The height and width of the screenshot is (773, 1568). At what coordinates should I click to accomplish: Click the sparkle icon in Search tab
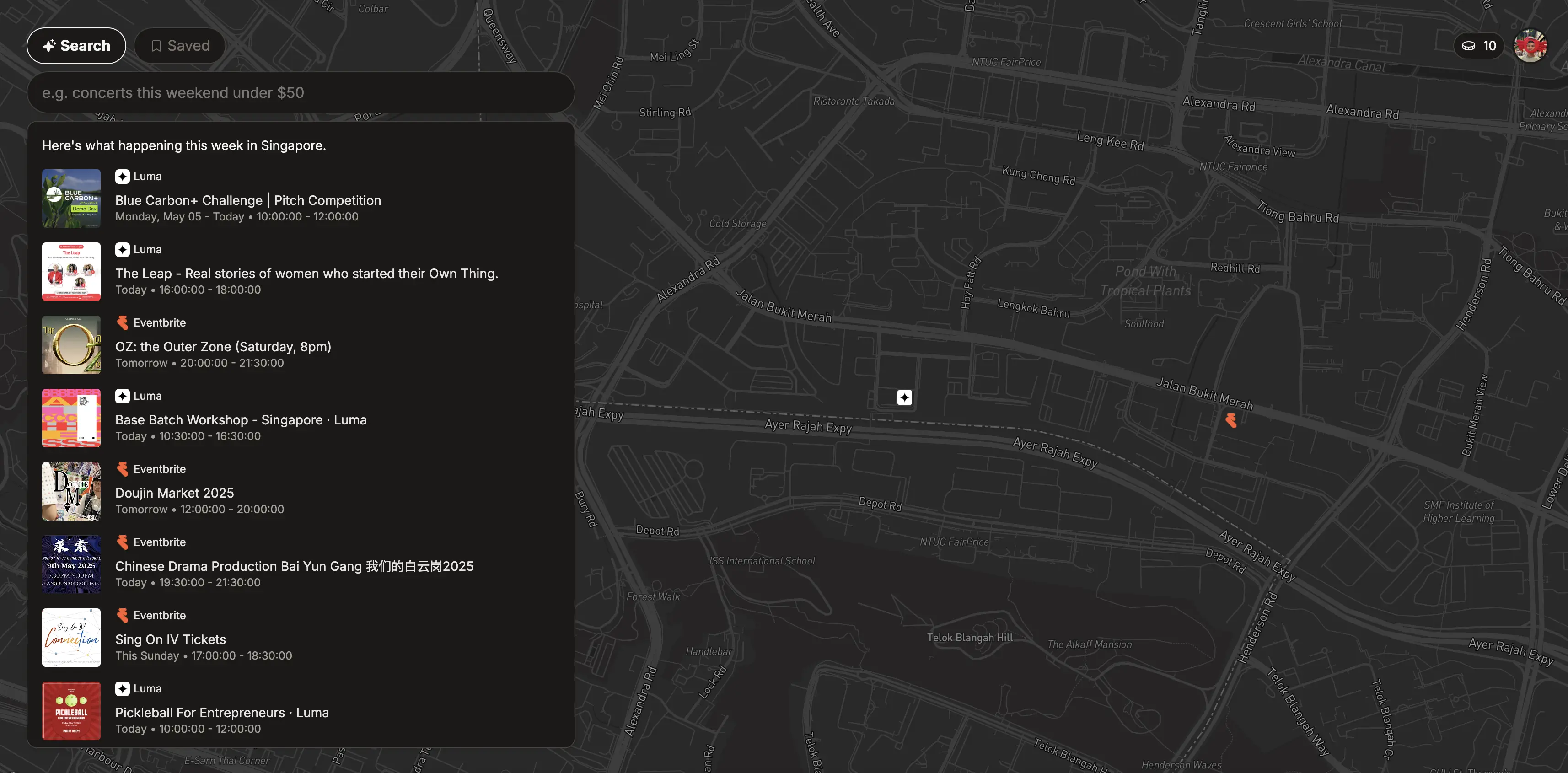(49, 46)
